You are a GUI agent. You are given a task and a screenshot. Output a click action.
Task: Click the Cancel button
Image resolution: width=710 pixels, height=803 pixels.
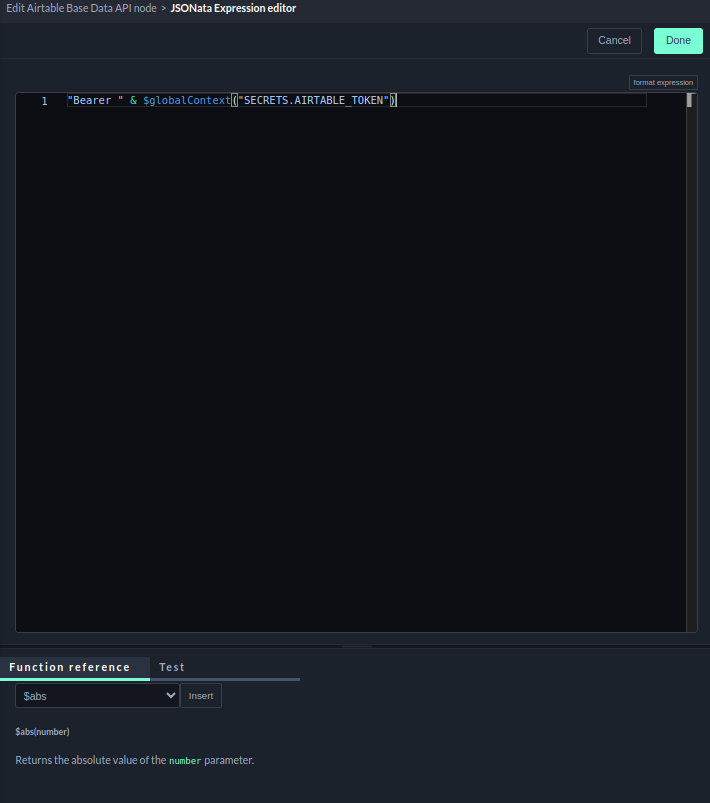click(614, 41)
